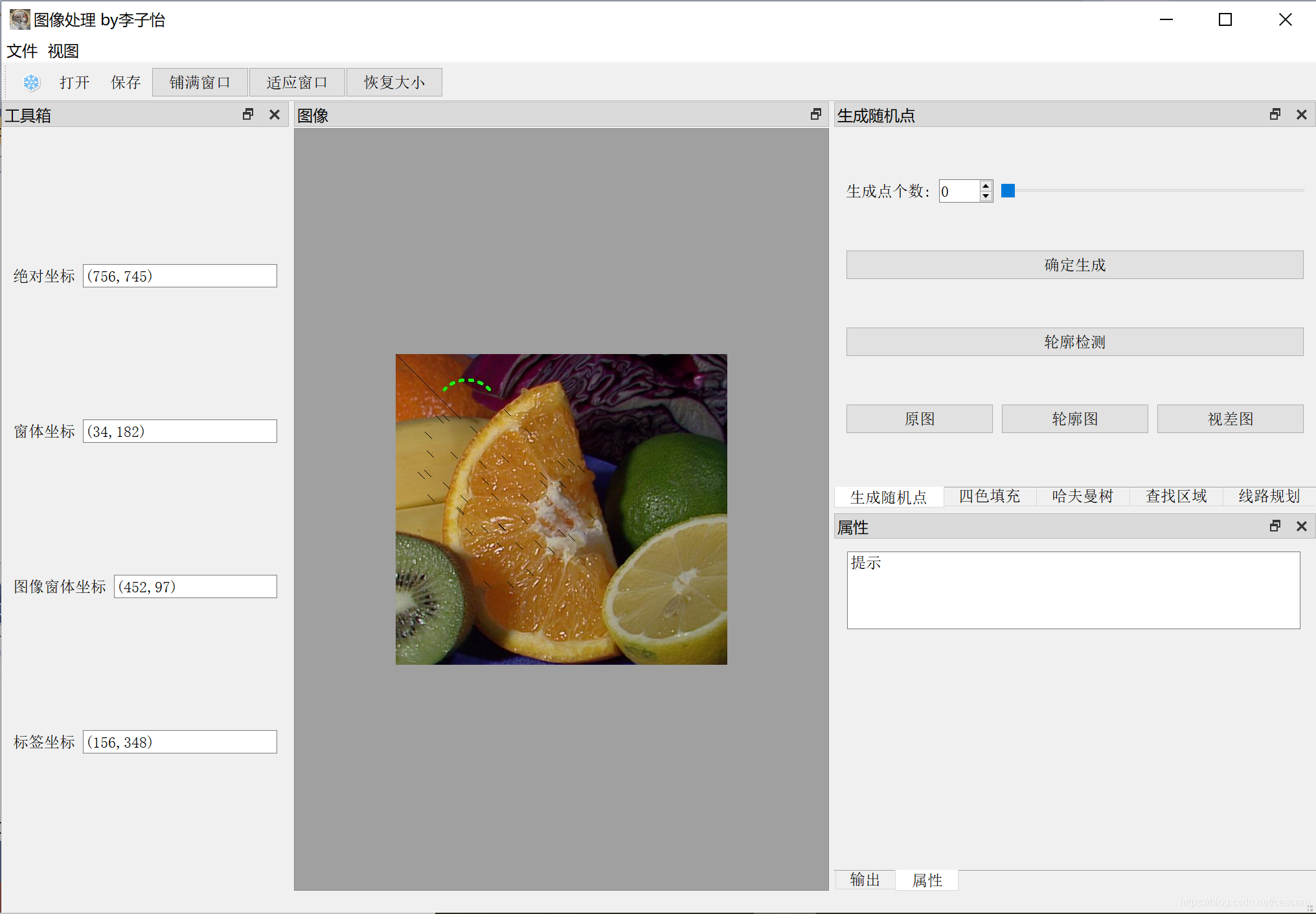Minimize the application window

click(x=1166, y=19)
